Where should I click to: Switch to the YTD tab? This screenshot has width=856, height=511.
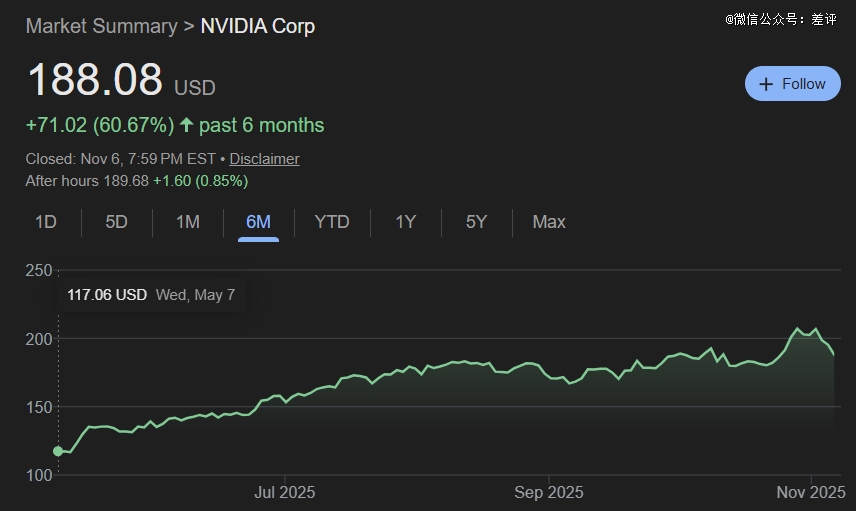pos(332,222)
